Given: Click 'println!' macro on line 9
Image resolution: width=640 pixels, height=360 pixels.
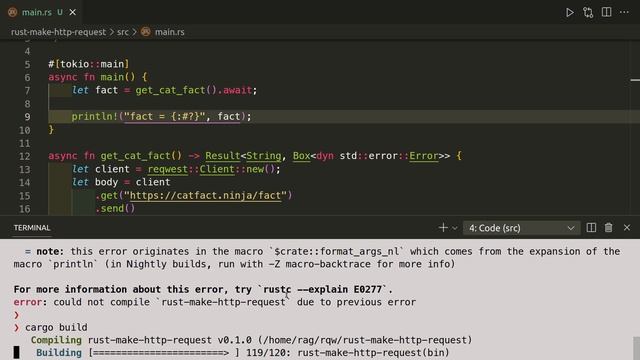Looking at the screenshot, I should (95, 116).
